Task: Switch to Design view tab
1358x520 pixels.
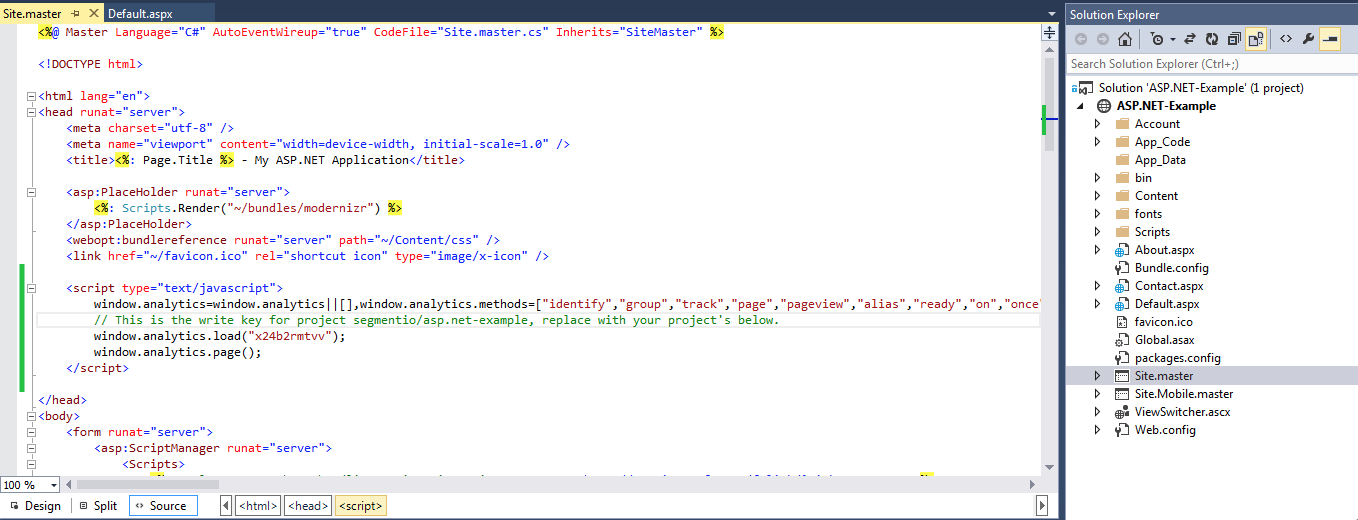Action: (35, 506)
